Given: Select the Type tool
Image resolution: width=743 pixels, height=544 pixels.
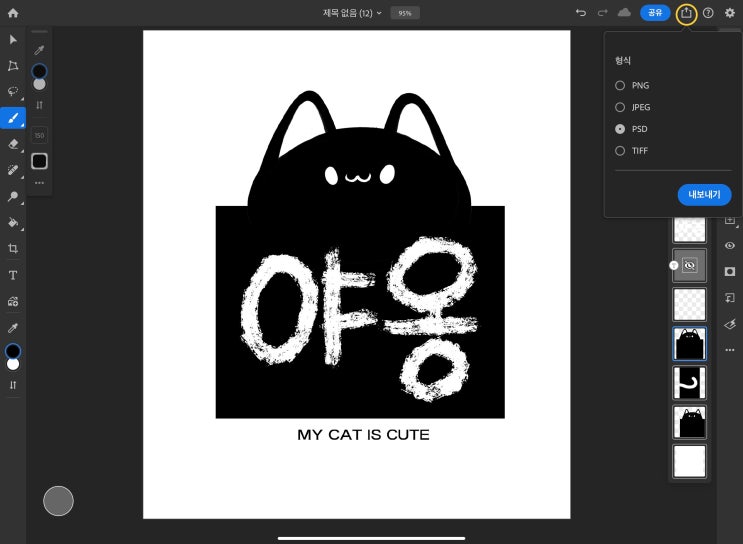Looking at the screenshot, I should point(13,275).
